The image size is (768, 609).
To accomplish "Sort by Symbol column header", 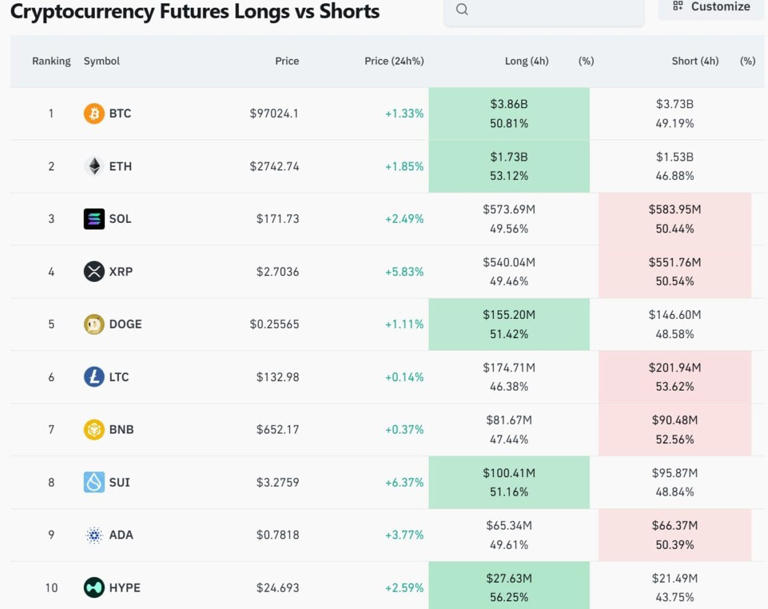I will tap(101, 61).
